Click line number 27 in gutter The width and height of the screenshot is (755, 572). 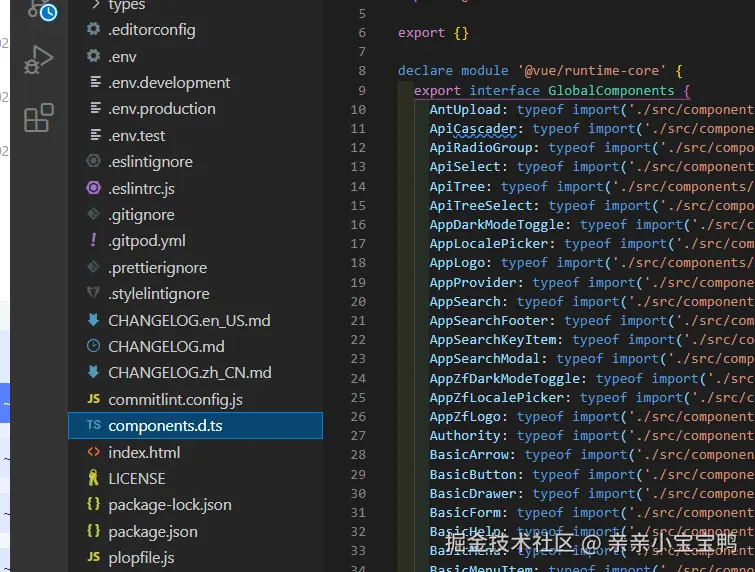click(x=358, y=435)
